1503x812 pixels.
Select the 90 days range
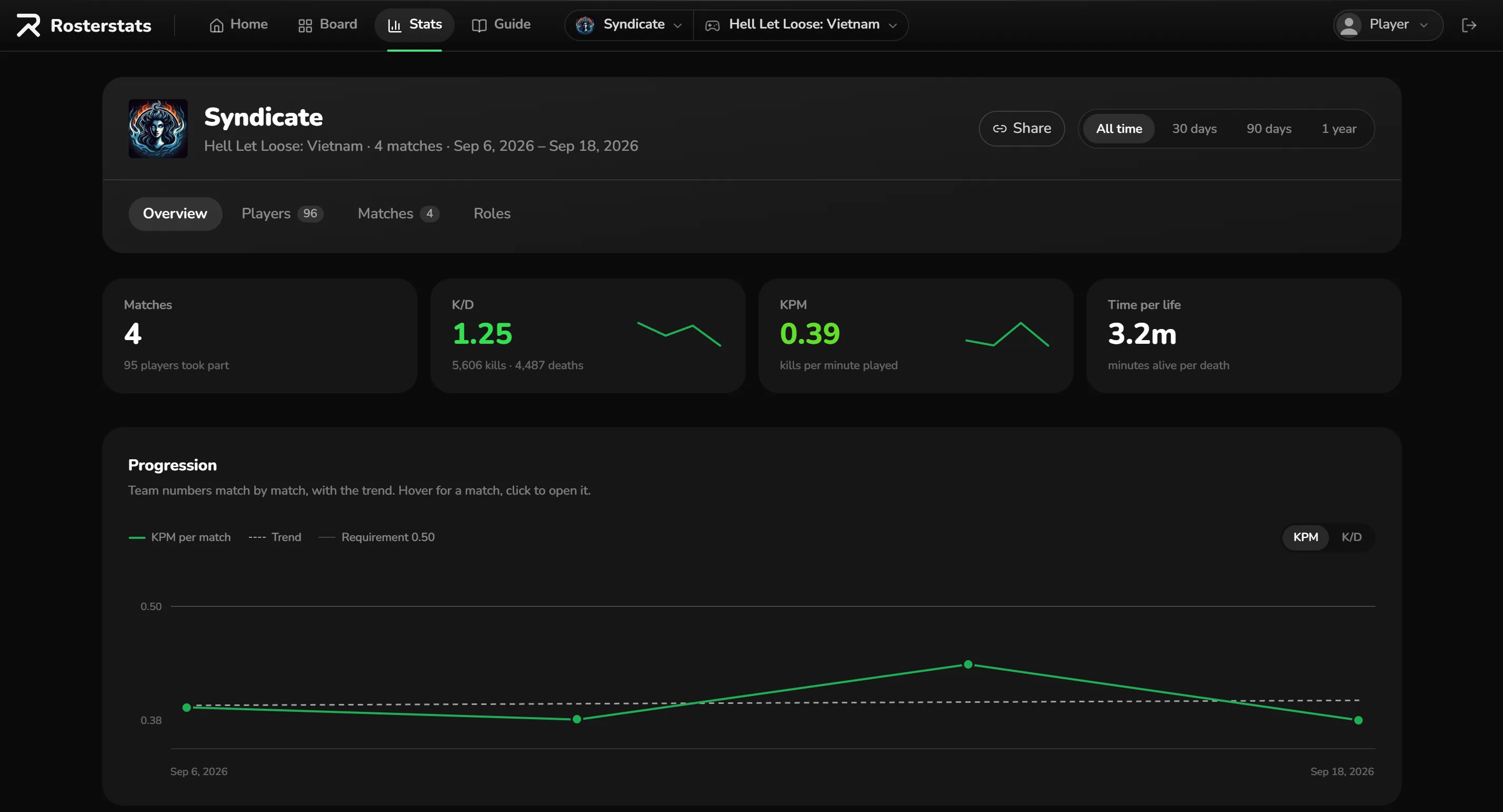tap(1268, 128)
